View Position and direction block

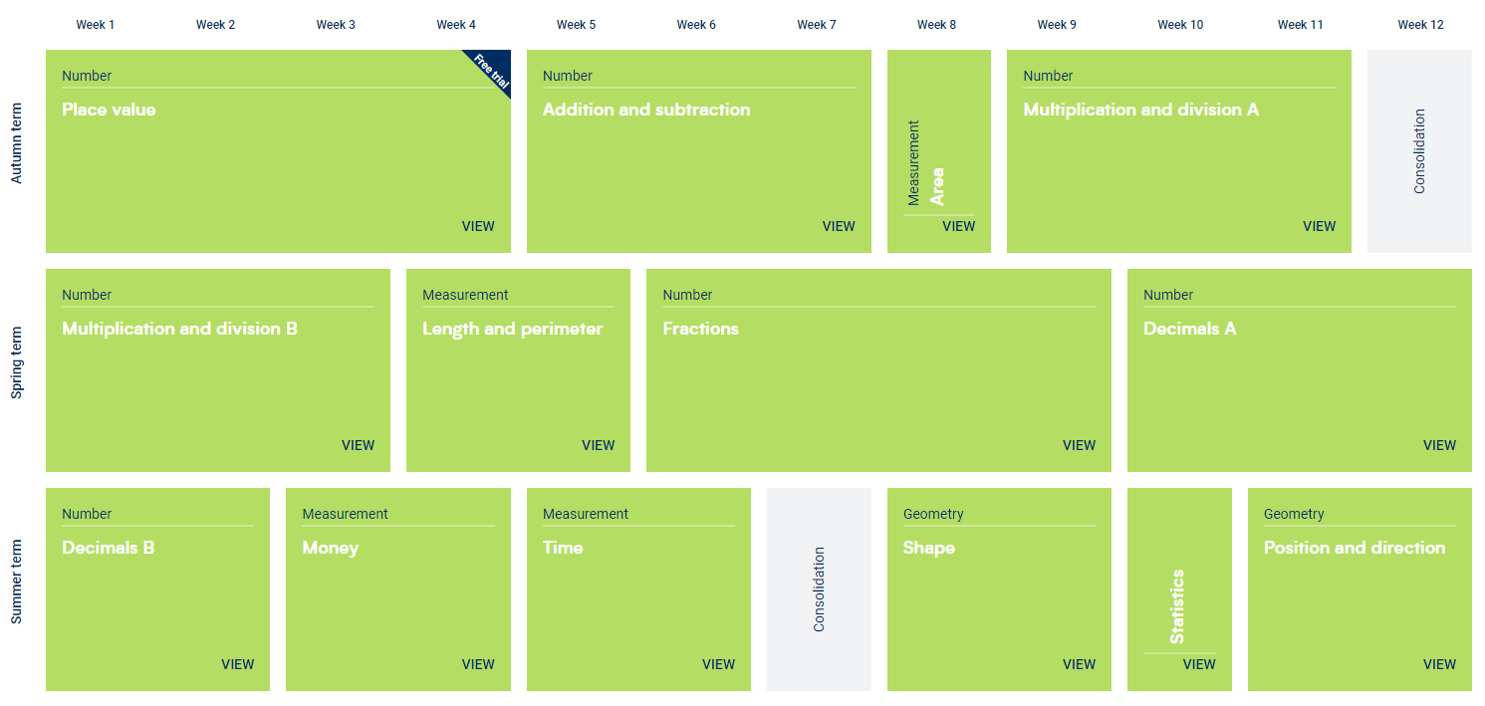coord(1439,664)
